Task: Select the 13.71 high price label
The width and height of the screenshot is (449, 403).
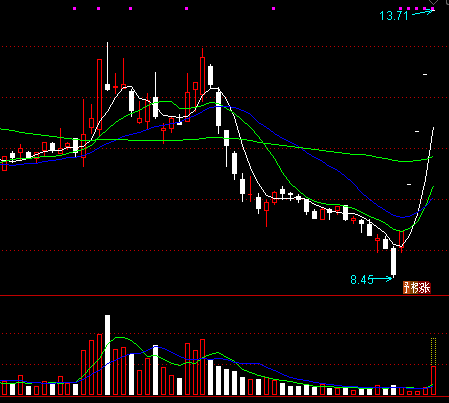Action: tap(394, 16)
